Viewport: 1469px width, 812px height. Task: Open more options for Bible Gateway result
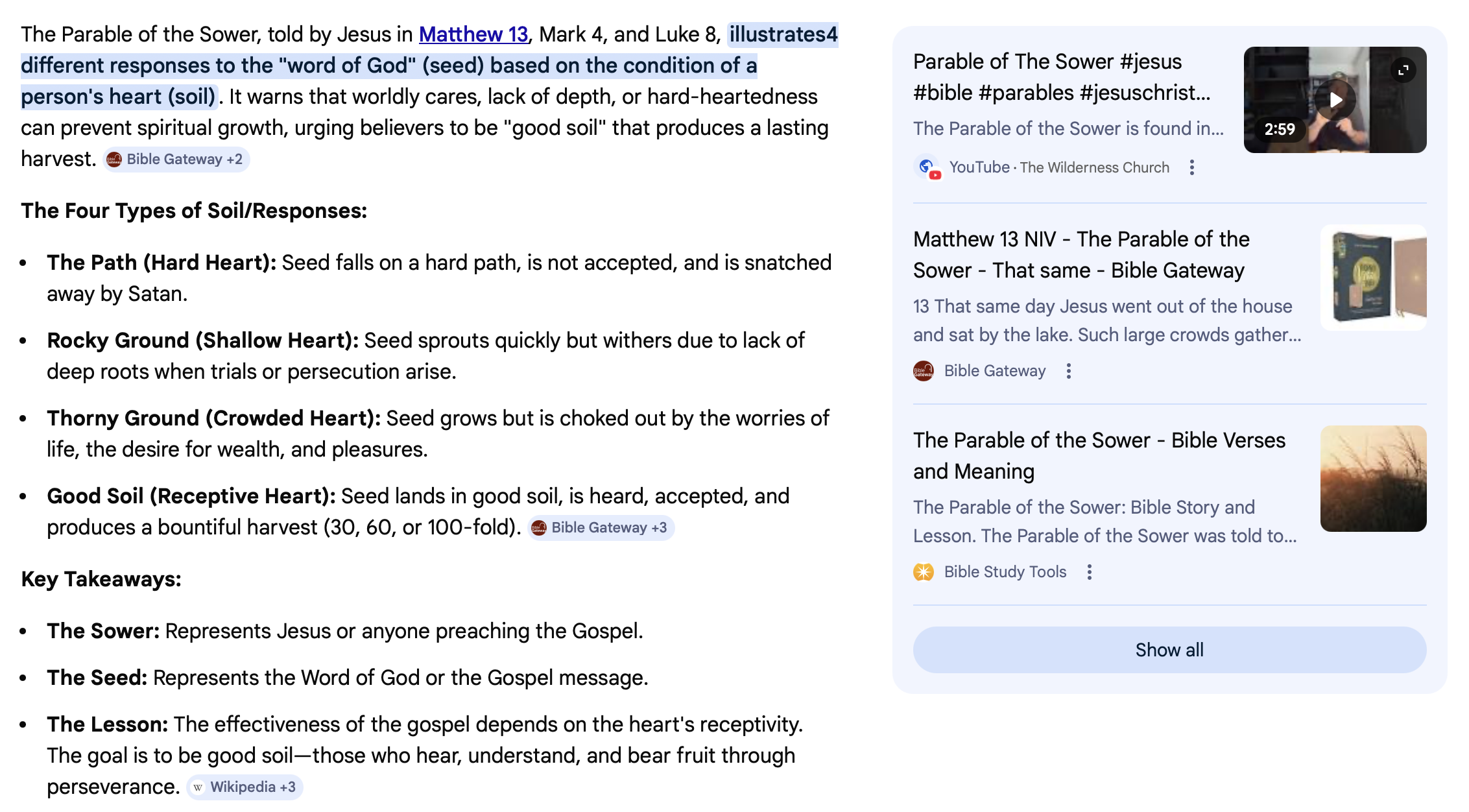tap(1069, 371)
